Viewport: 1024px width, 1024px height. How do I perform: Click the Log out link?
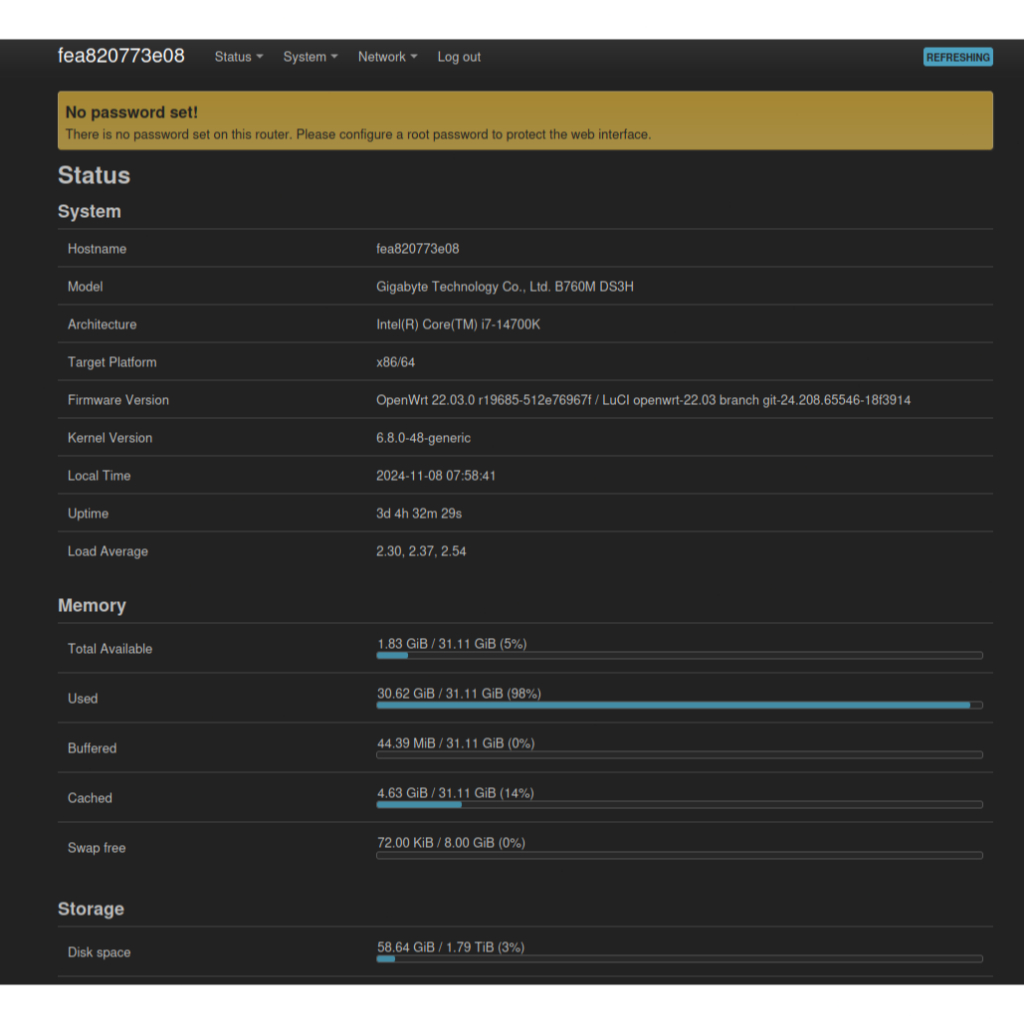coord(459,57)
